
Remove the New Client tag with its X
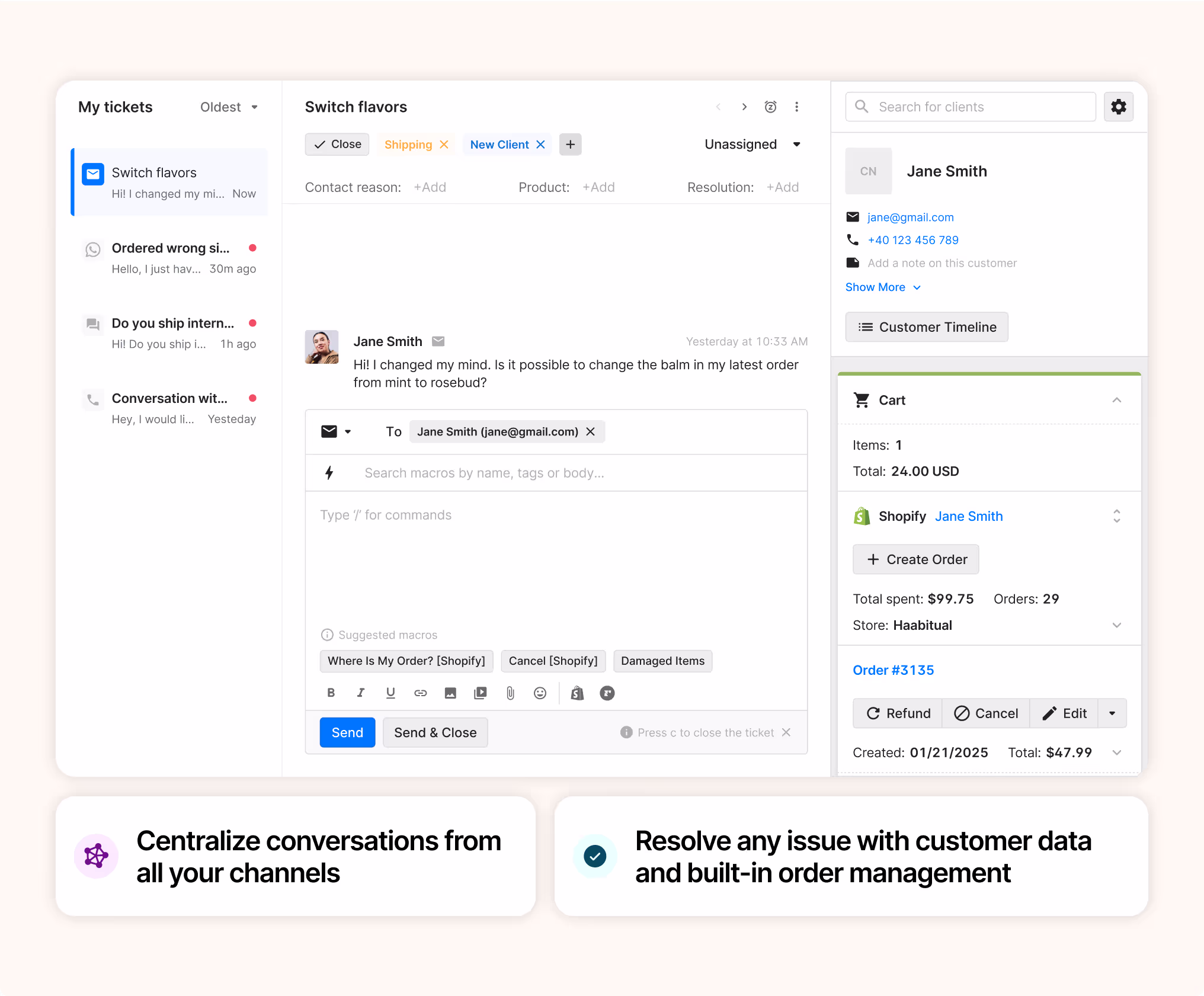540,145
